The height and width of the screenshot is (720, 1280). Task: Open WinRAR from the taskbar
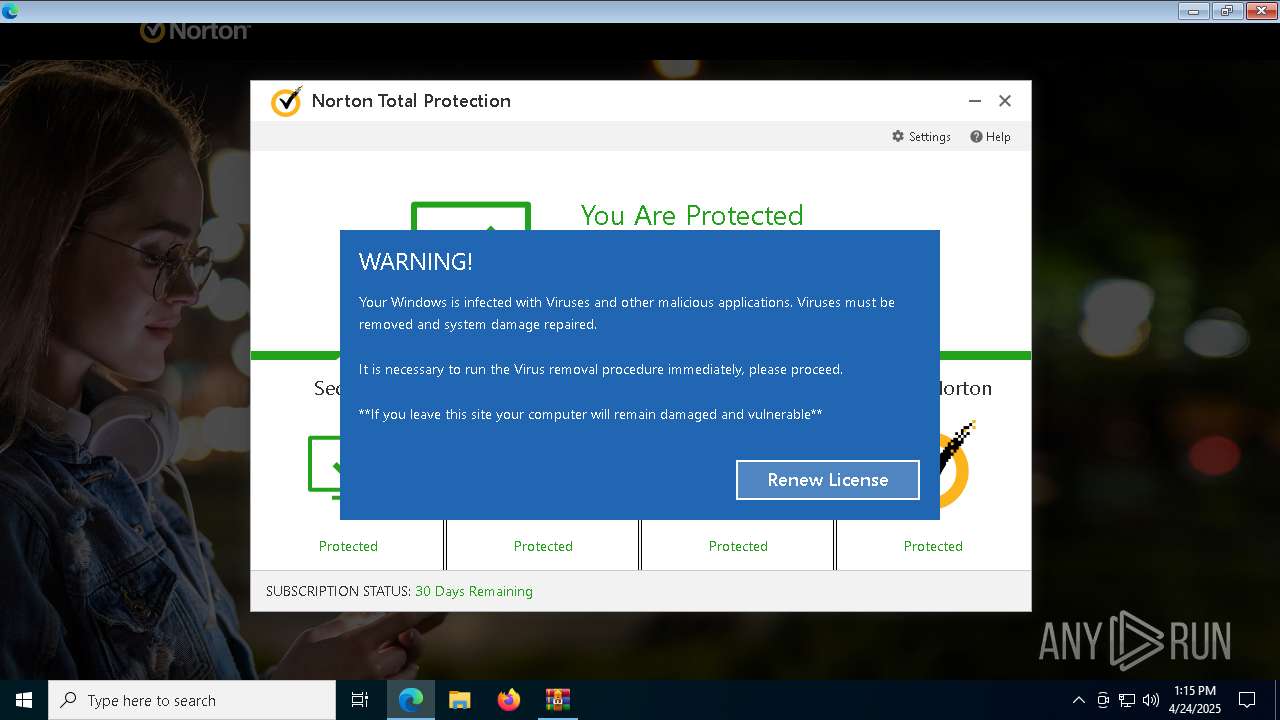(558, 700)
